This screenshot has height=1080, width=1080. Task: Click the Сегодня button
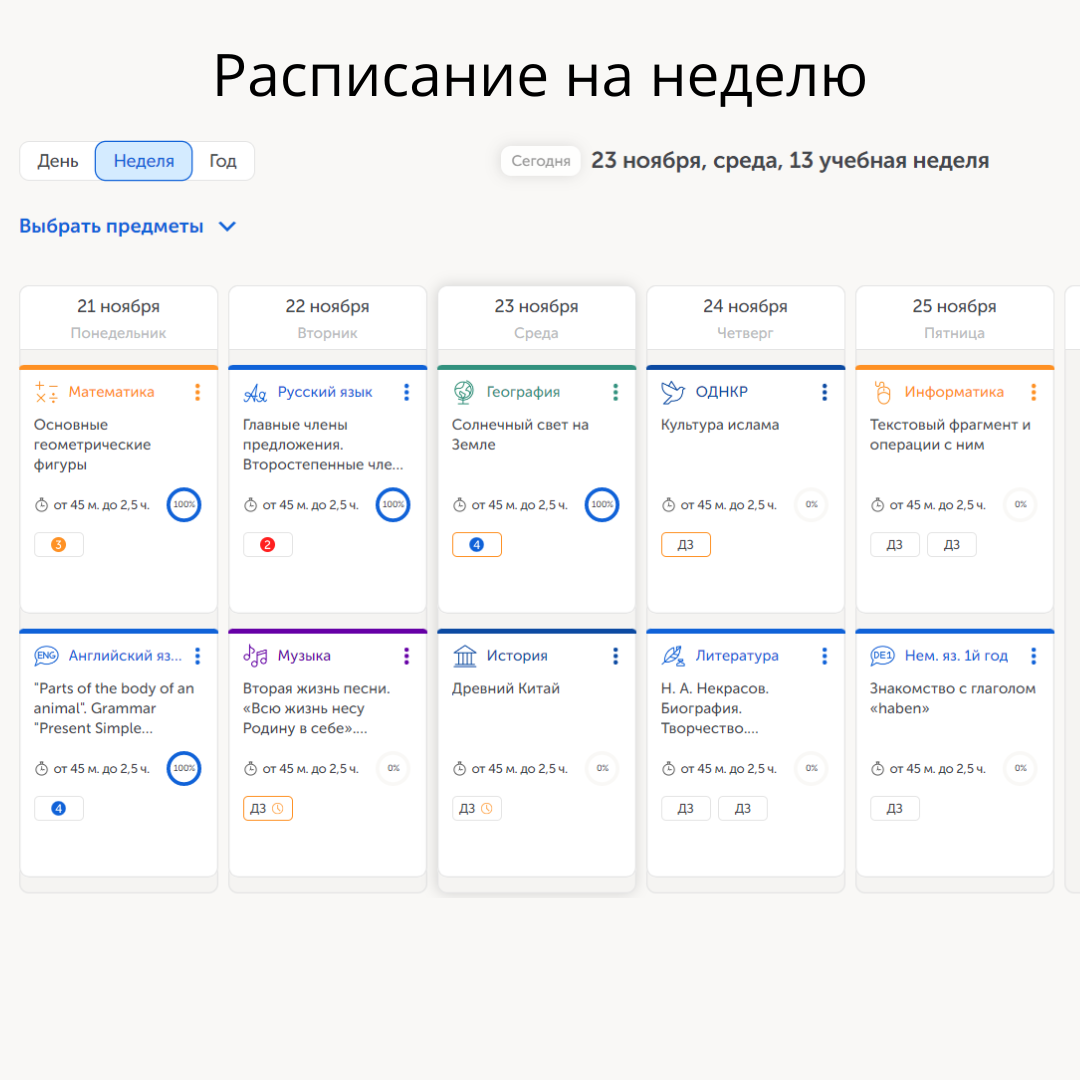pyautogui.click(x=540, y=160)
